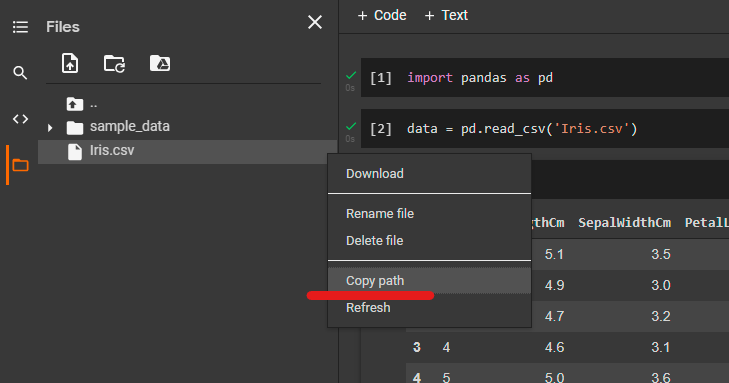
Task: Click the 5.1 value in the table
Action: (554, 254)
